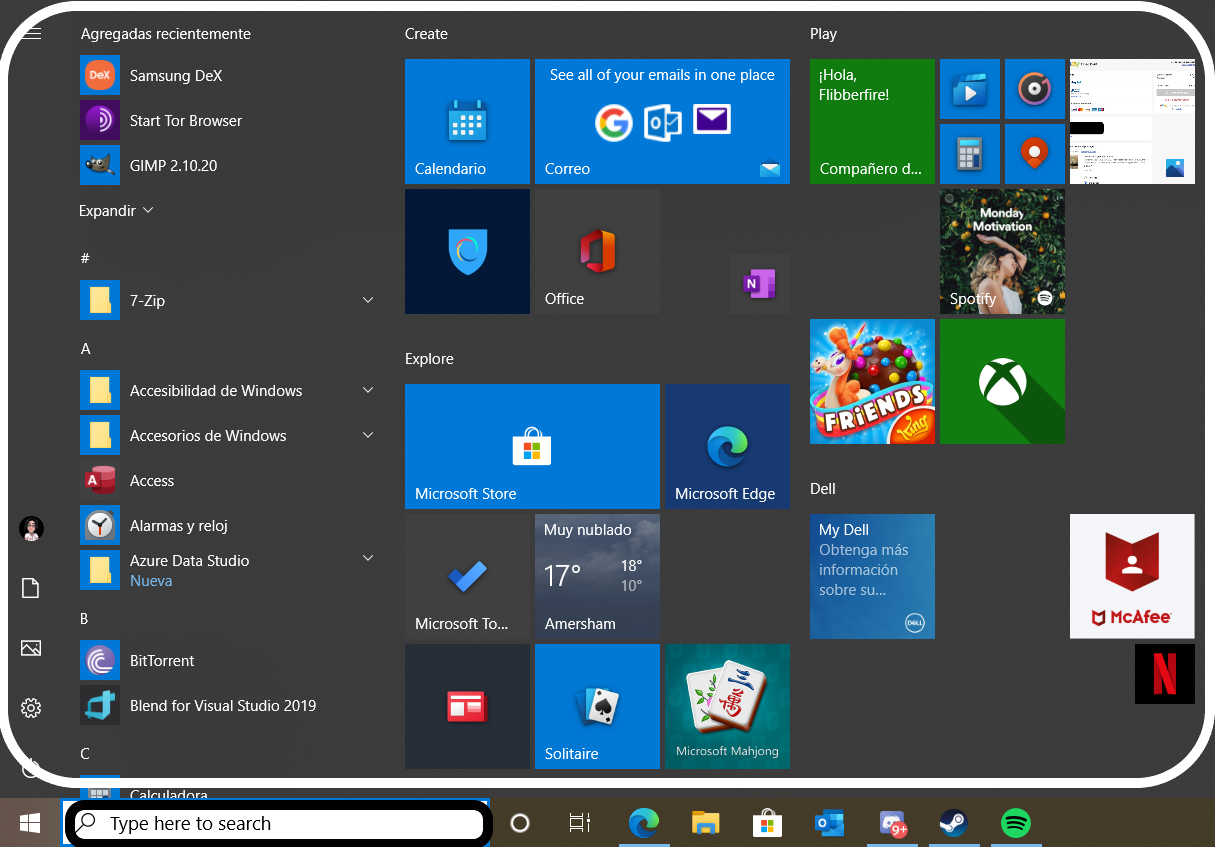Open Documents from the left rail

[x=31, y=588]
